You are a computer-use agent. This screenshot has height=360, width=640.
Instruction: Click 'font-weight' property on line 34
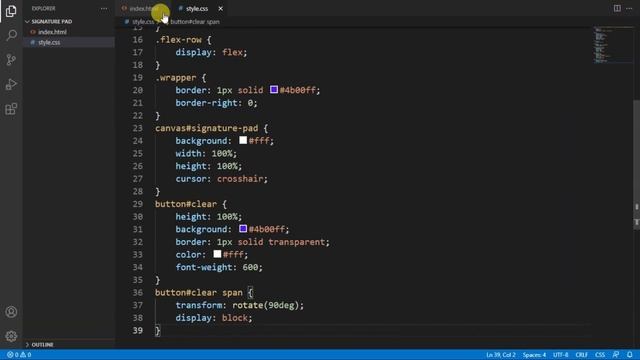click(x=204, y=267)
